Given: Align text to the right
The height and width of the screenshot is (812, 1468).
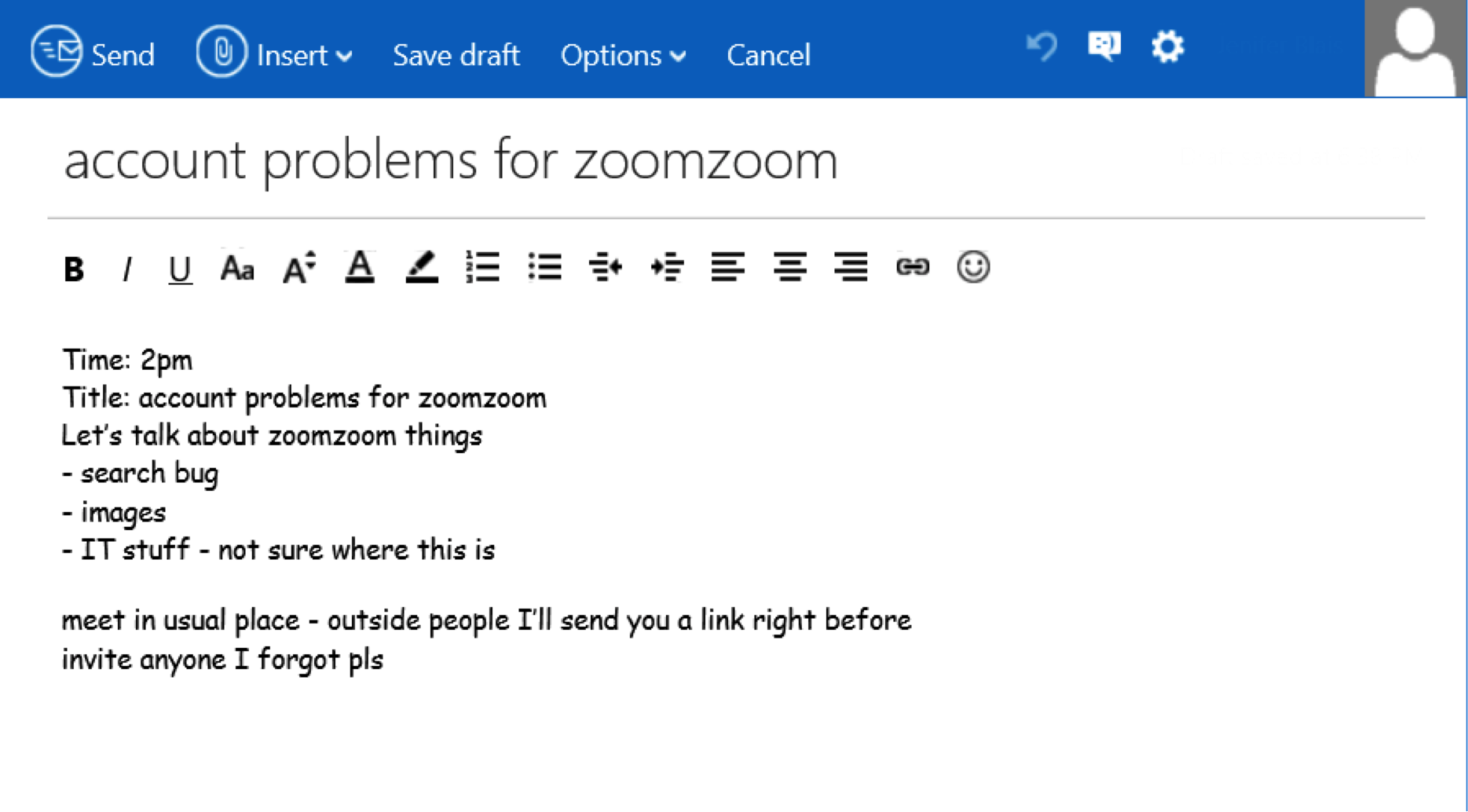Looking at the screenshot, I should coord(851,268).
